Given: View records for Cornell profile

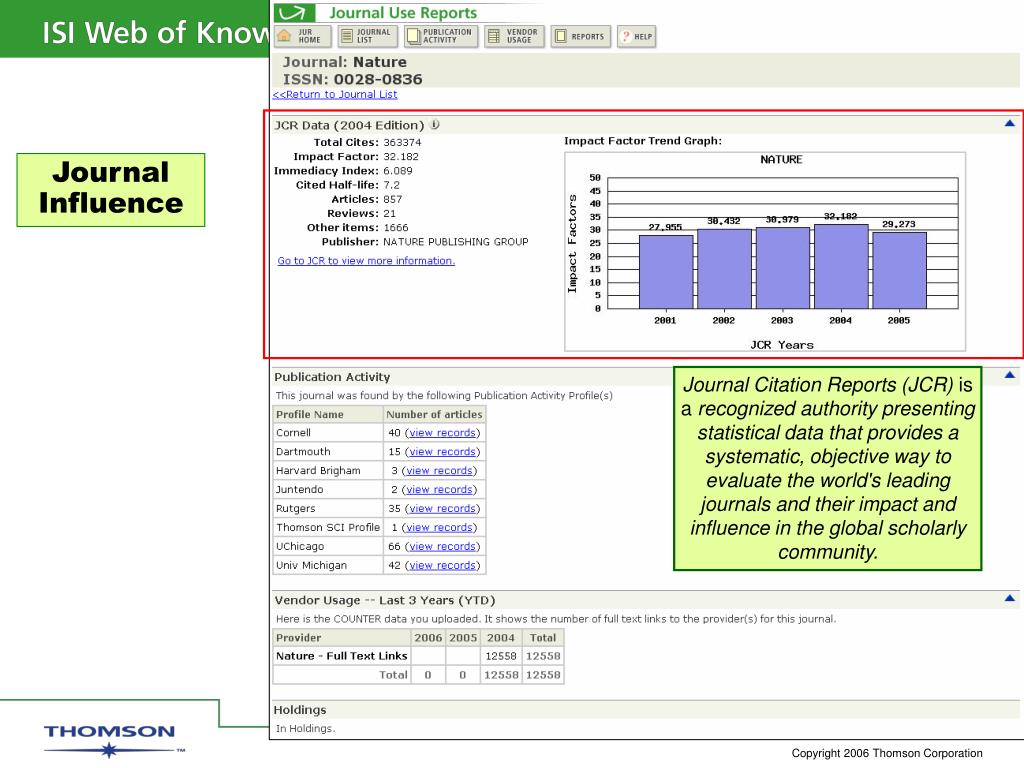Looking at the screenshot, I should coord(442,432).
